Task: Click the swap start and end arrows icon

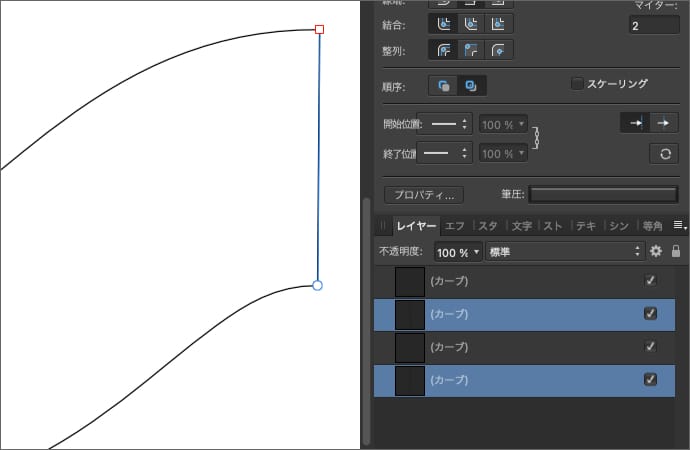Action: 663,153
